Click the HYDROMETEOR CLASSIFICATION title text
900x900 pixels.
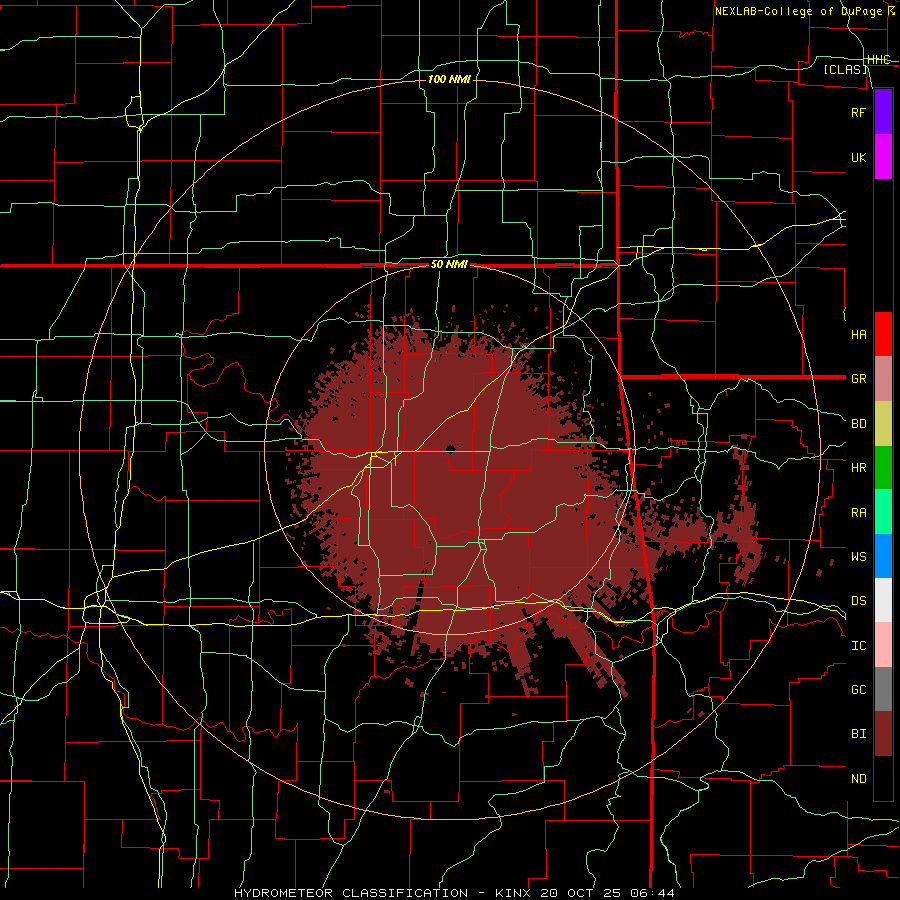click(x=351, y=893)
